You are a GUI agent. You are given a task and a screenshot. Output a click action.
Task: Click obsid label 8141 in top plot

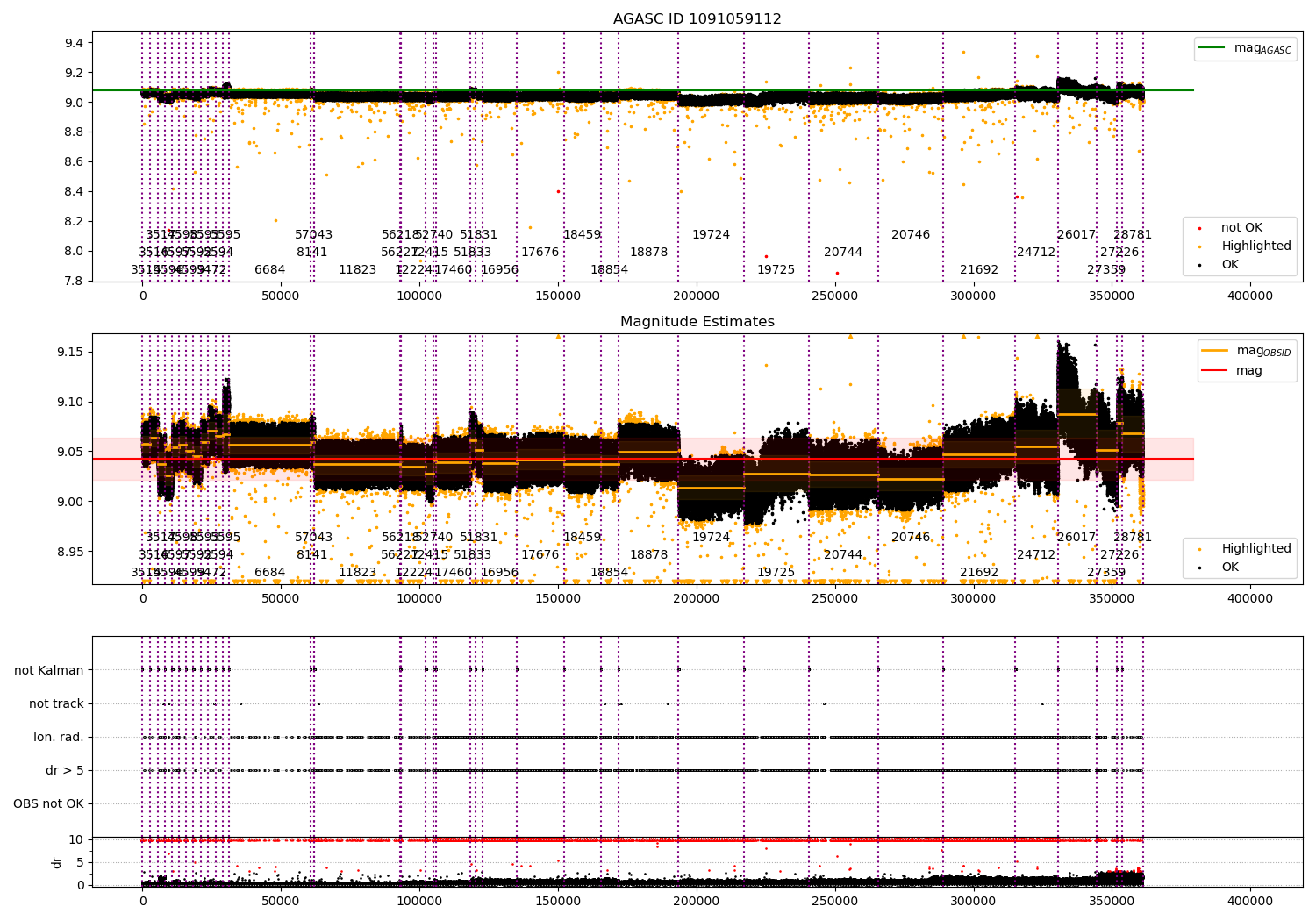[x=311, y=252]
